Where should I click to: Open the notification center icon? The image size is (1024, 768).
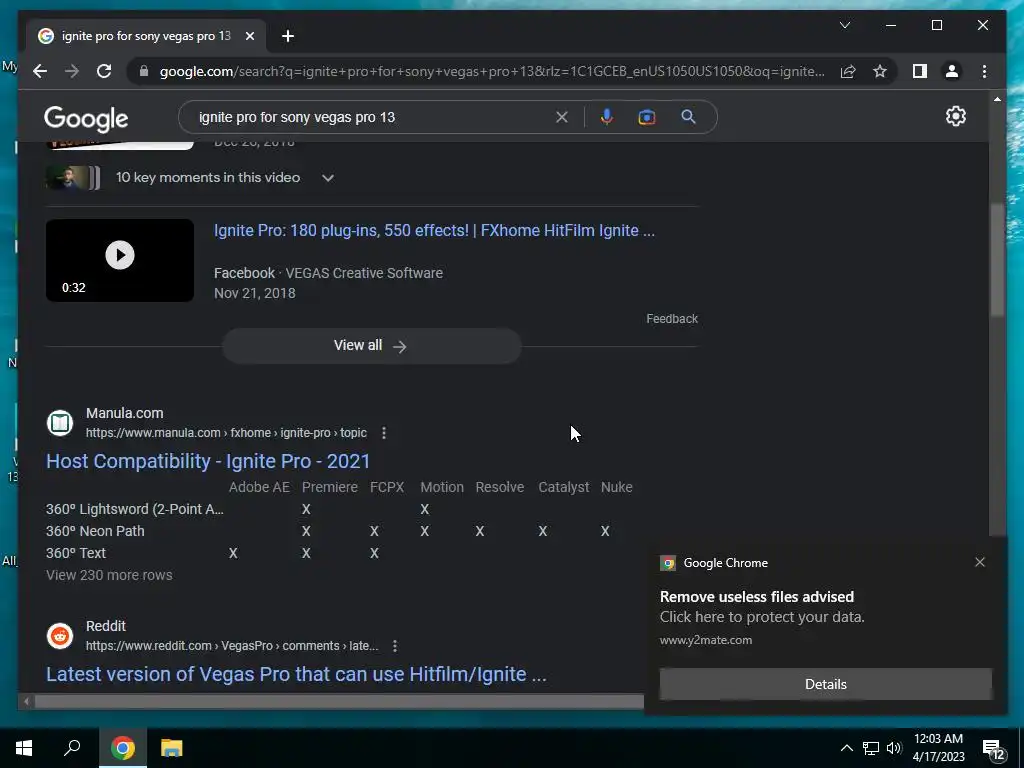coord(993,749)
